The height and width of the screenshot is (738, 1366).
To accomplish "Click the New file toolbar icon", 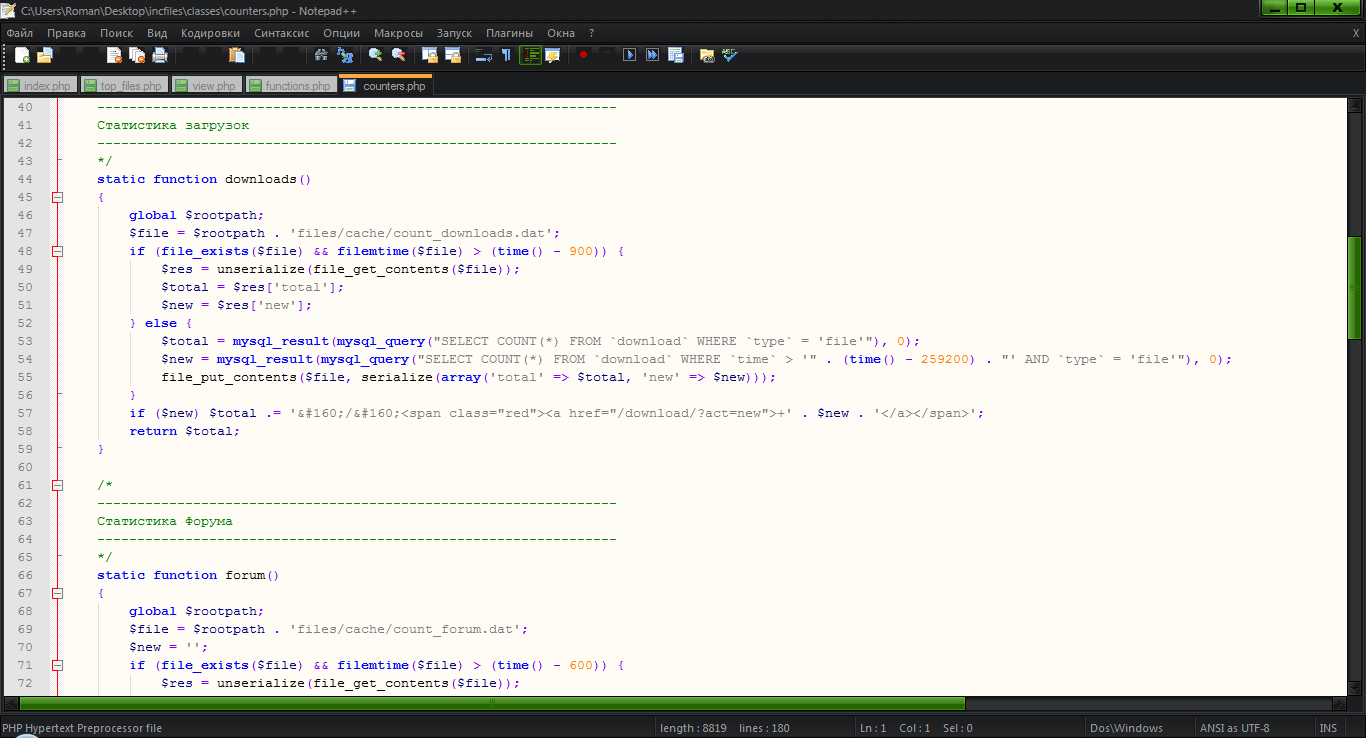I will 22,55.
